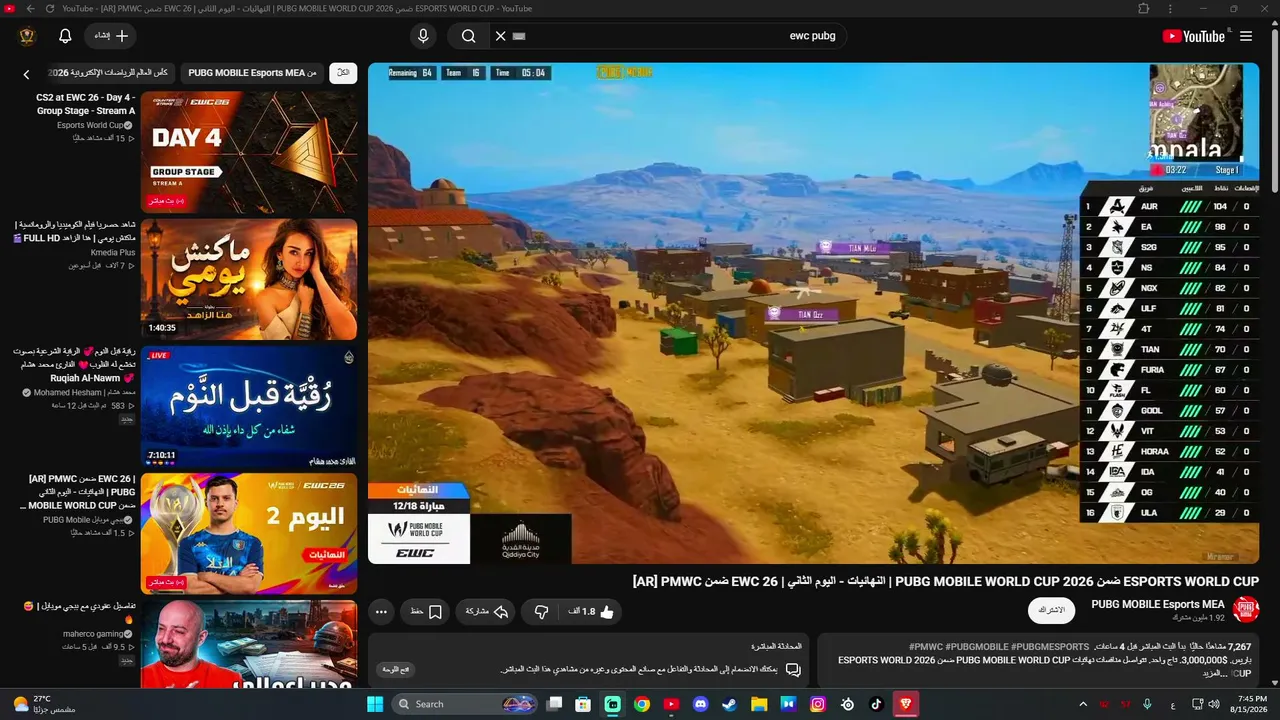Expand the system tray hidden icons chevron
Screen dimensions: 1280x720
pos(1083,704)
